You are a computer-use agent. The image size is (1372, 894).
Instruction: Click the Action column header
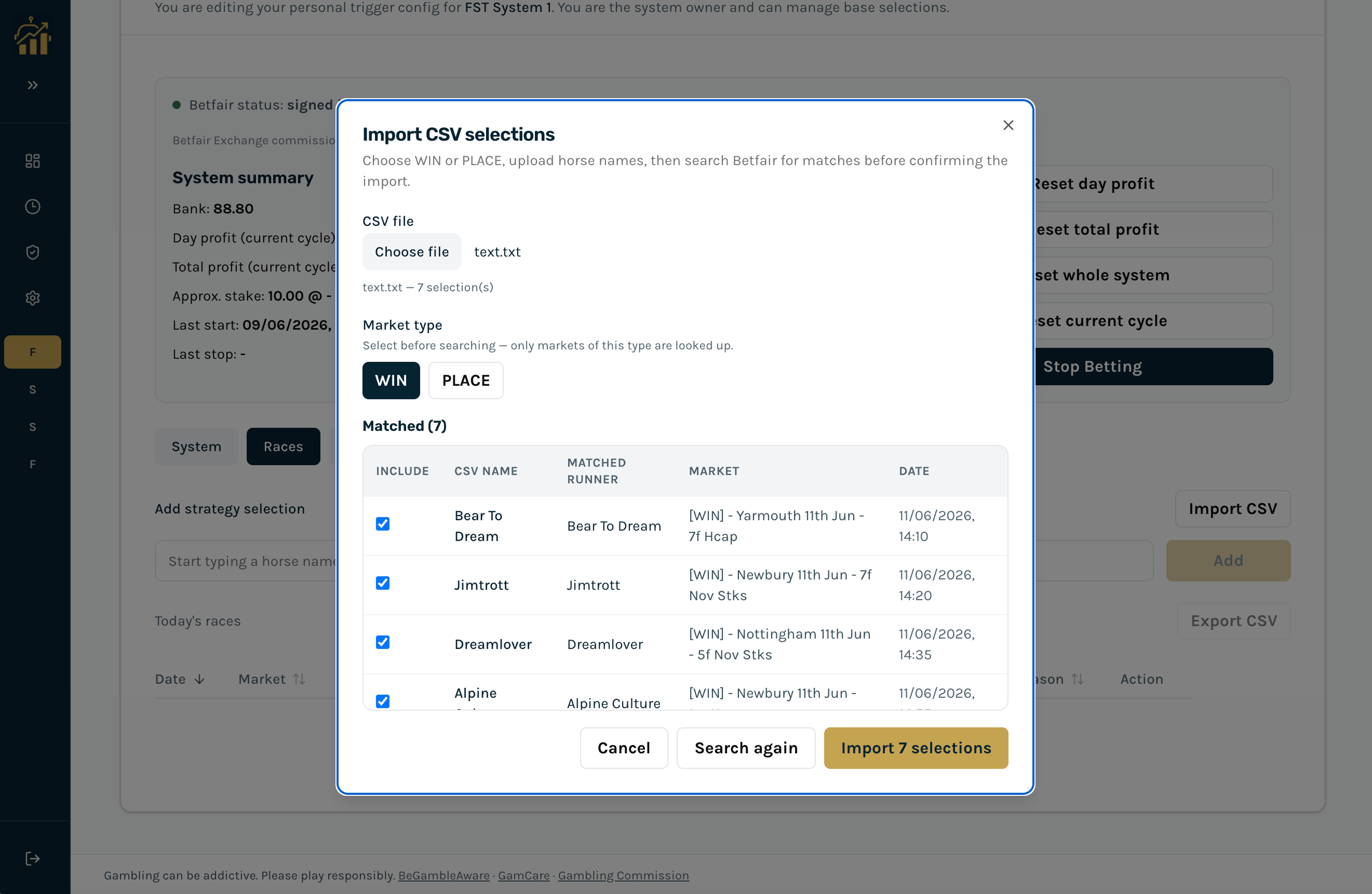pyautogui.click(x=1141, y=679)
